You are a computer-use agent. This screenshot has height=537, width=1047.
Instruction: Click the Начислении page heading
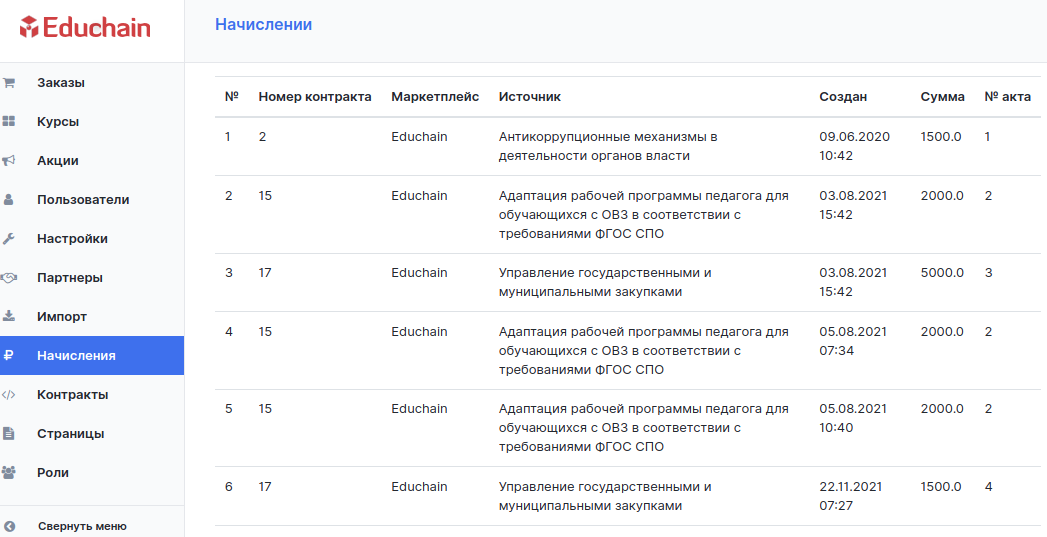coord(264,25)
